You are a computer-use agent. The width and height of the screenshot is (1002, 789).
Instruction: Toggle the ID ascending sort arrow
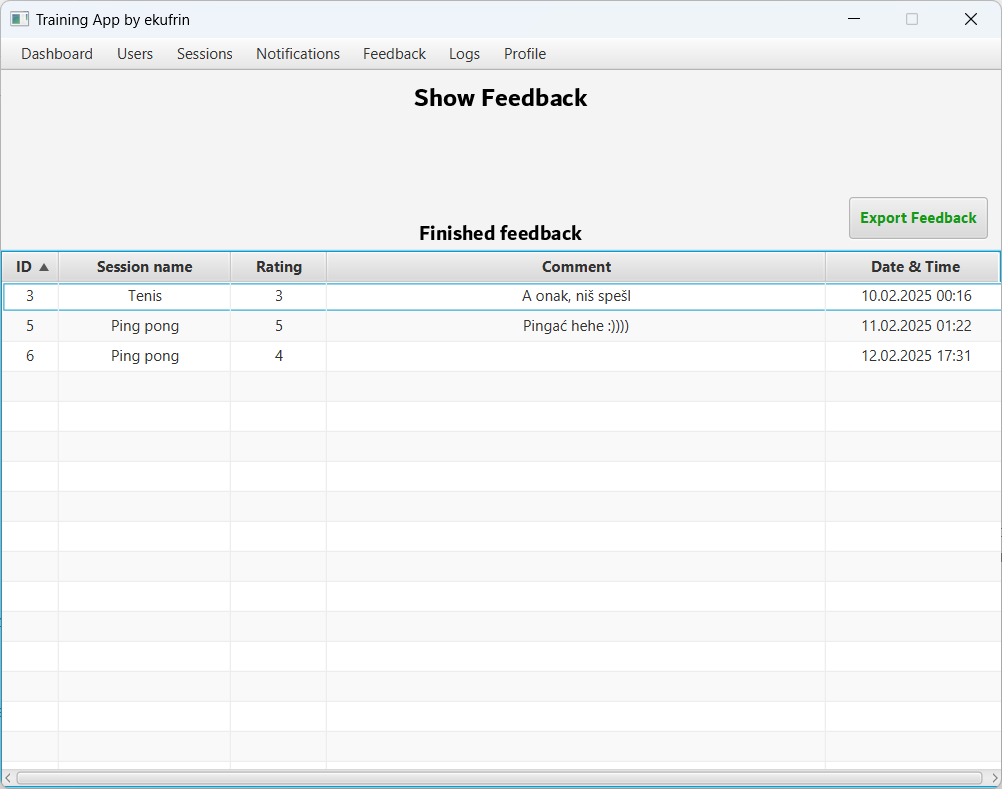(44, 267)
